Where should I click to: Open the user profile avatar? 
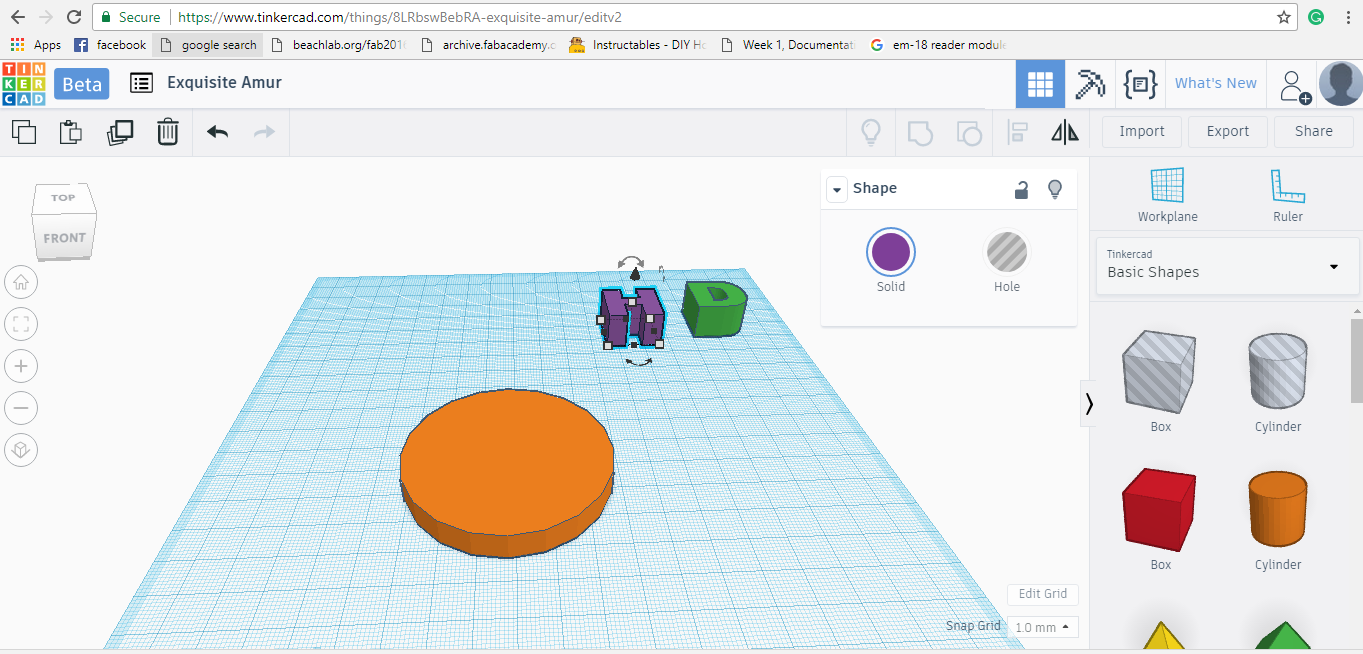point(1340,84)
